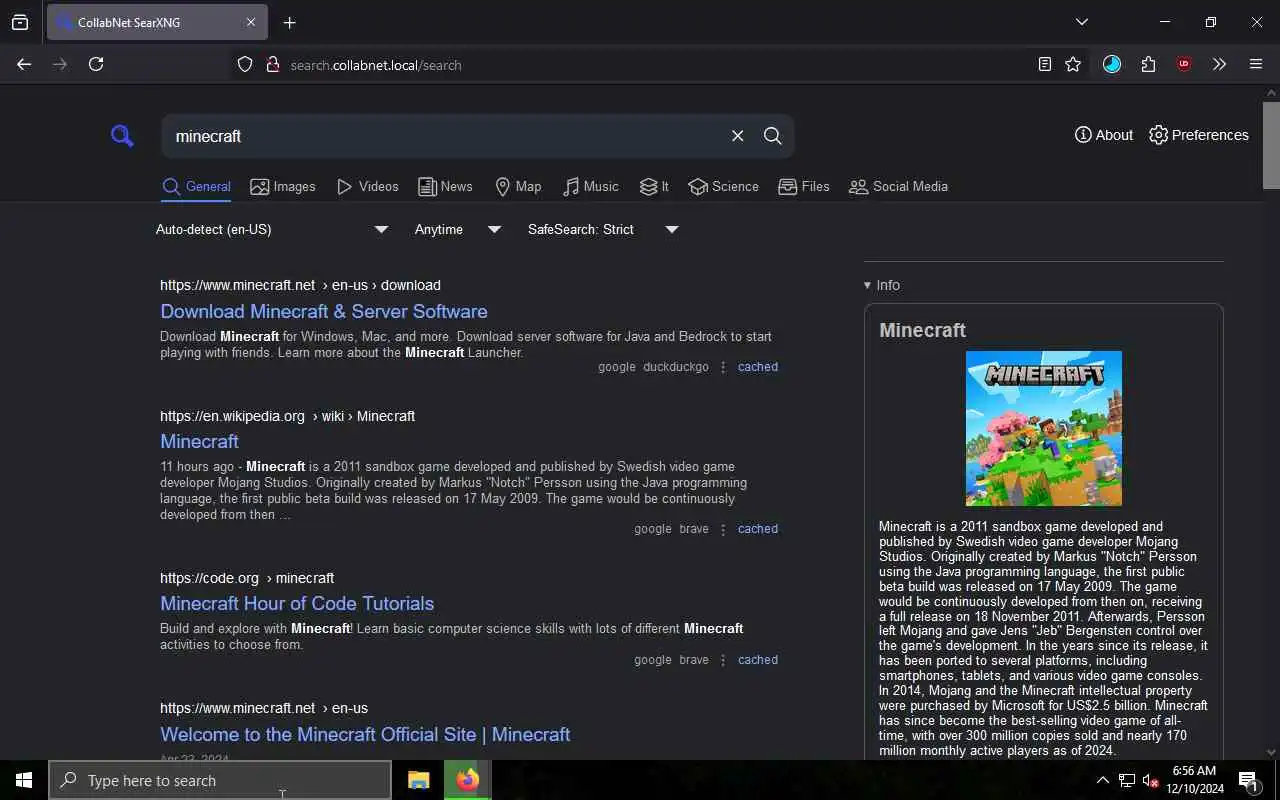Open a new browser tab
The height and width of the screenshot is (800, 1280).
pyautogui.click(x=289, y=22)
